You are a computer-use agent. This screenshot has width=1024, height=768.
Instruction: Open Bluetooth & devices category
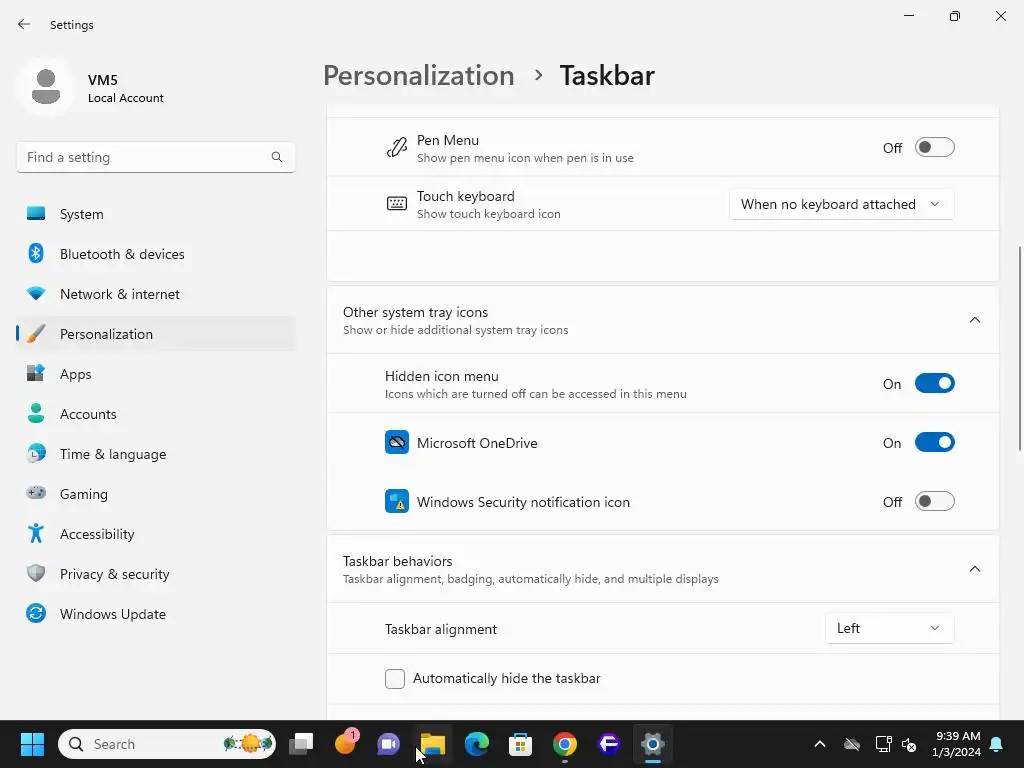(x=156, y=254)
